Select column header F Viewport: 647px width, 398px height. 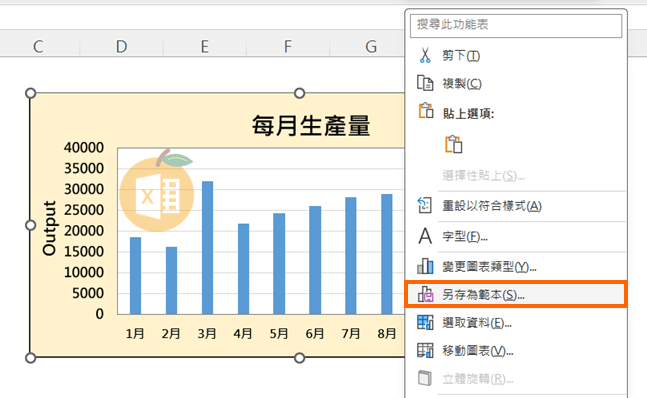288,46
